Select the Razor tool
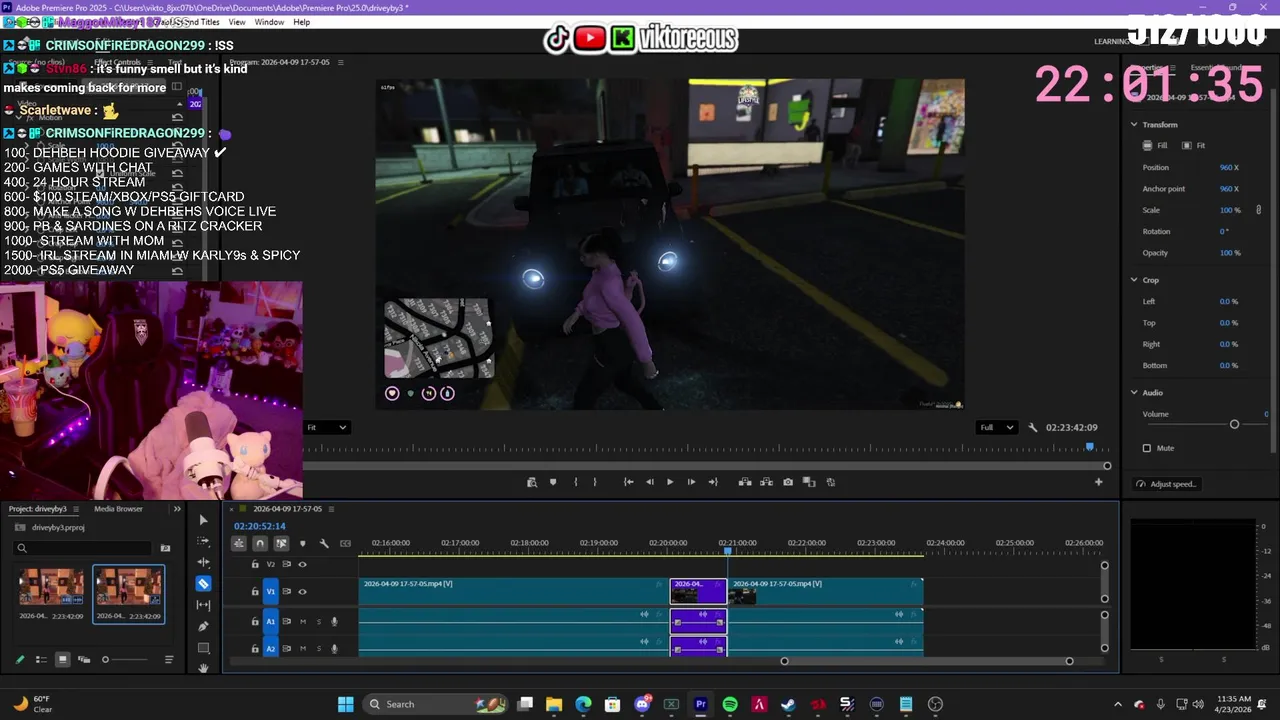Screen dimensions: 1280x720 [203, 584]
